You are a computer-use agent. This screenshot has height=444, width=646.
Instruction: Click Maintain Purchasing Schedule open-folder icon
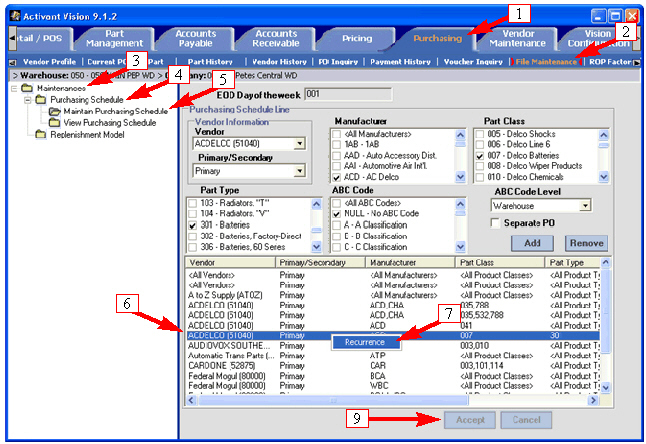point(54,111)
